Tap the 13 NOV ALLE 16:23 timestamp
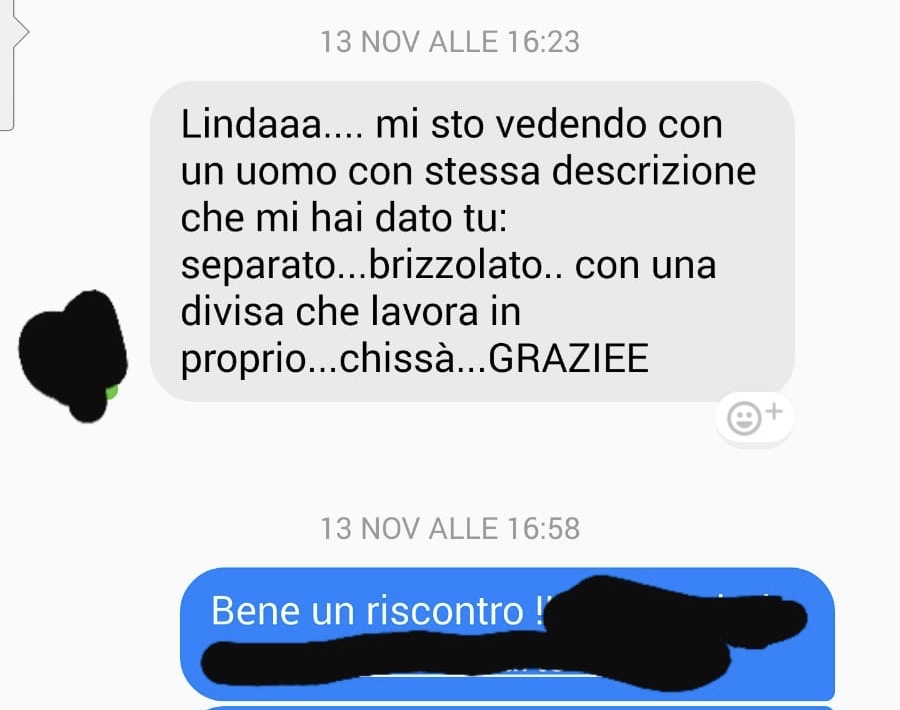 pos(450,42)
